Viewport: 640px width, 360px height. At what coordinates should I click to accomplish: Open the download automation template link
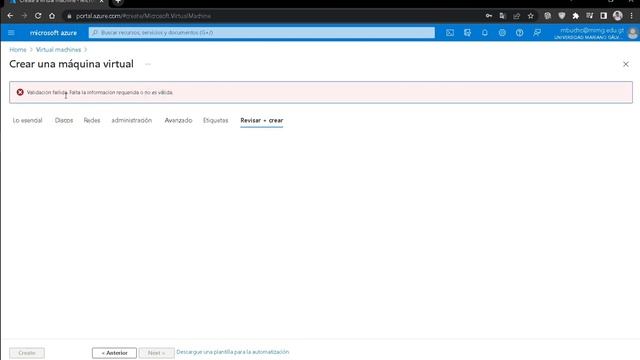point(233,352)
